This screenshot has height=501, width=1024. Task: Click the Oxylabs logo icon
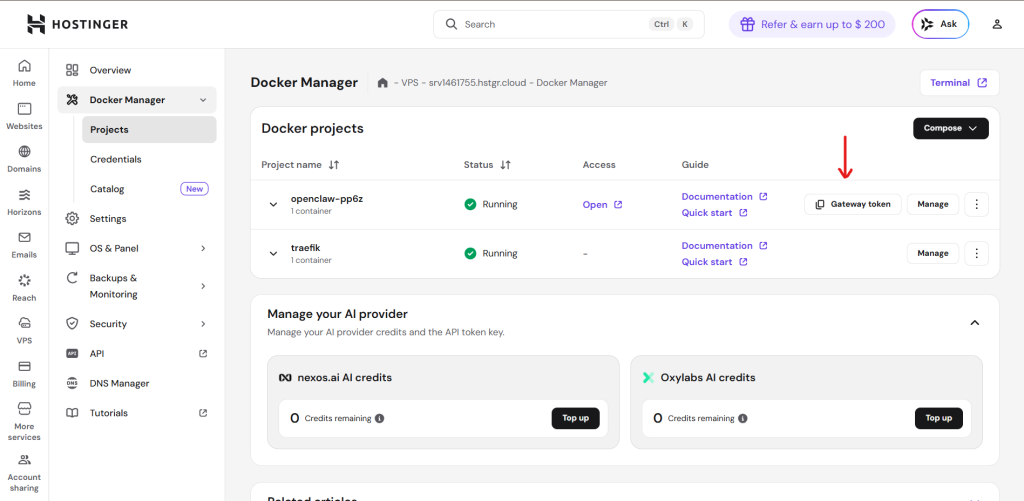point(648,378)
